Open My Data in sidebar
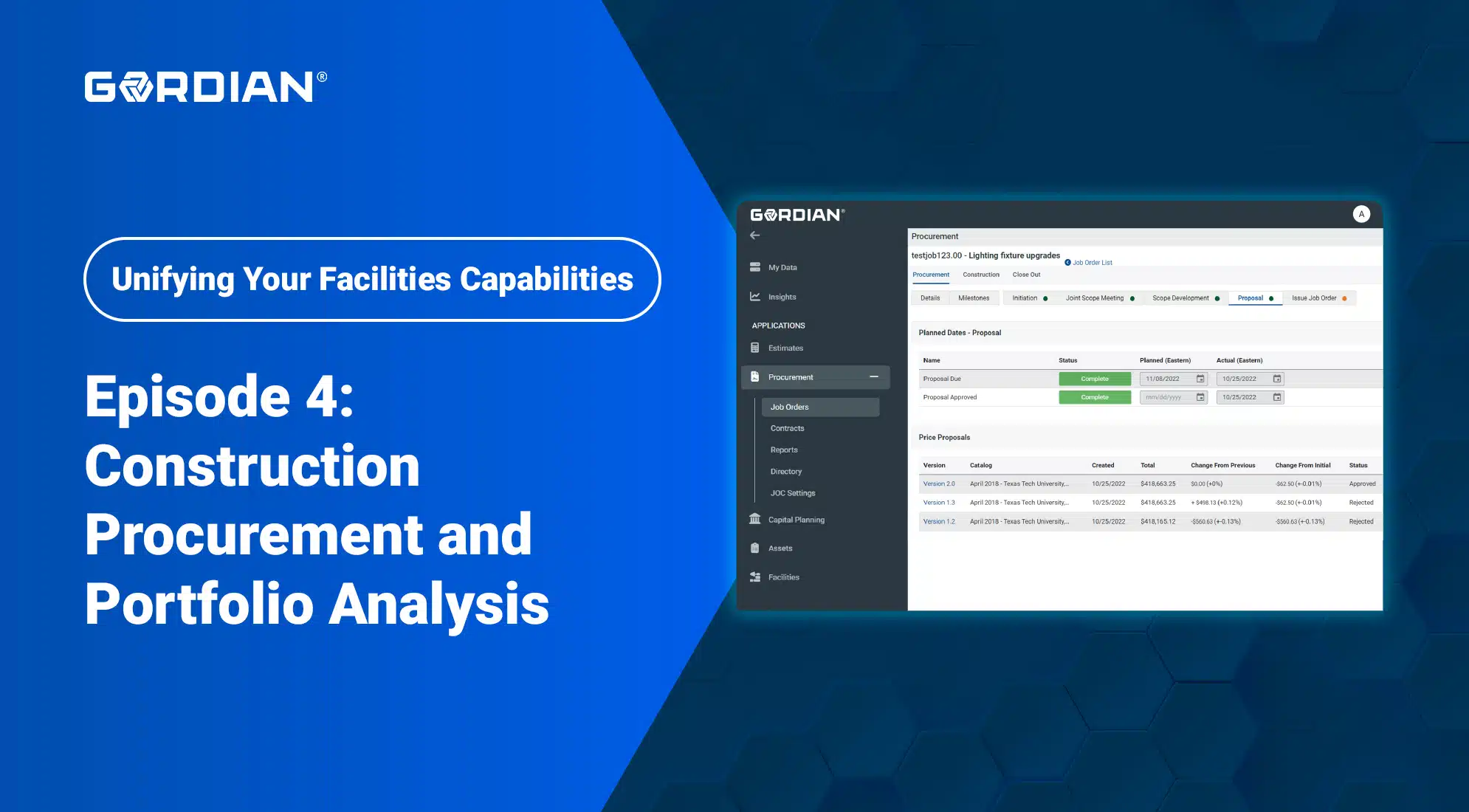The width and height of the screenshot is (1469, 812). (x=782, y=267)
